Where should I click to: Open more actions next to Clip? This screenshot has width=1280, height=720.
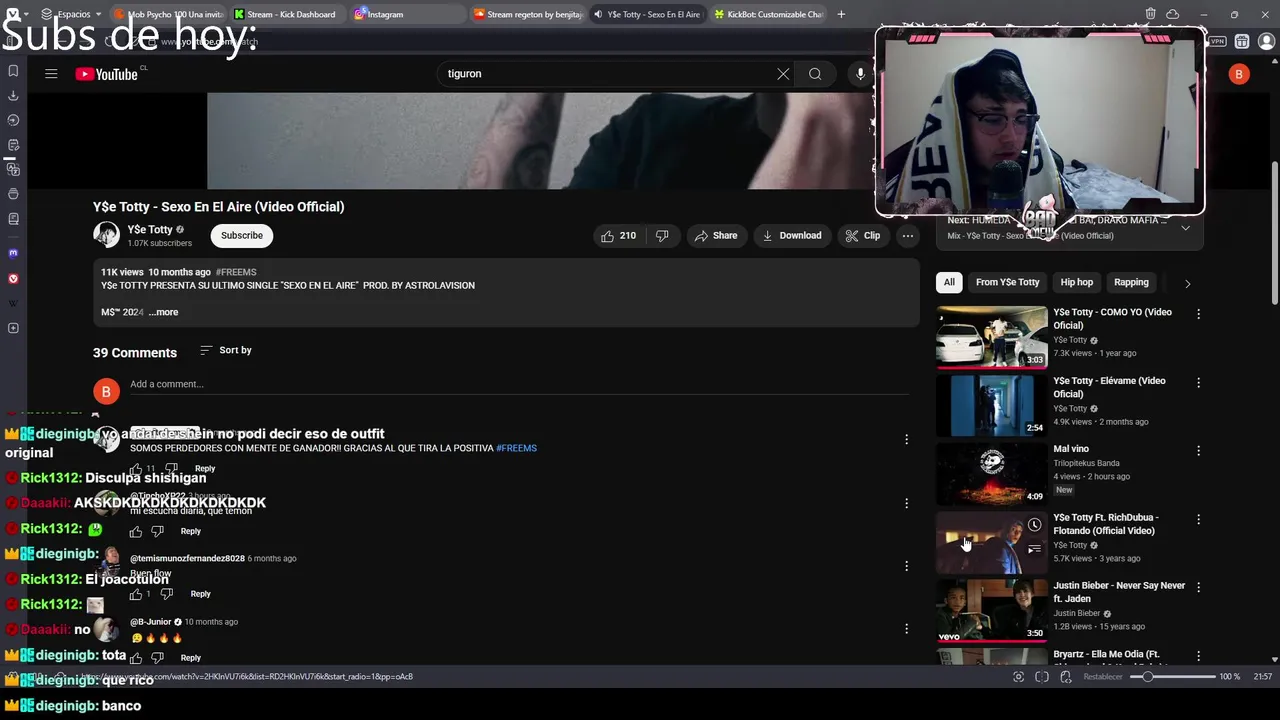907,236
